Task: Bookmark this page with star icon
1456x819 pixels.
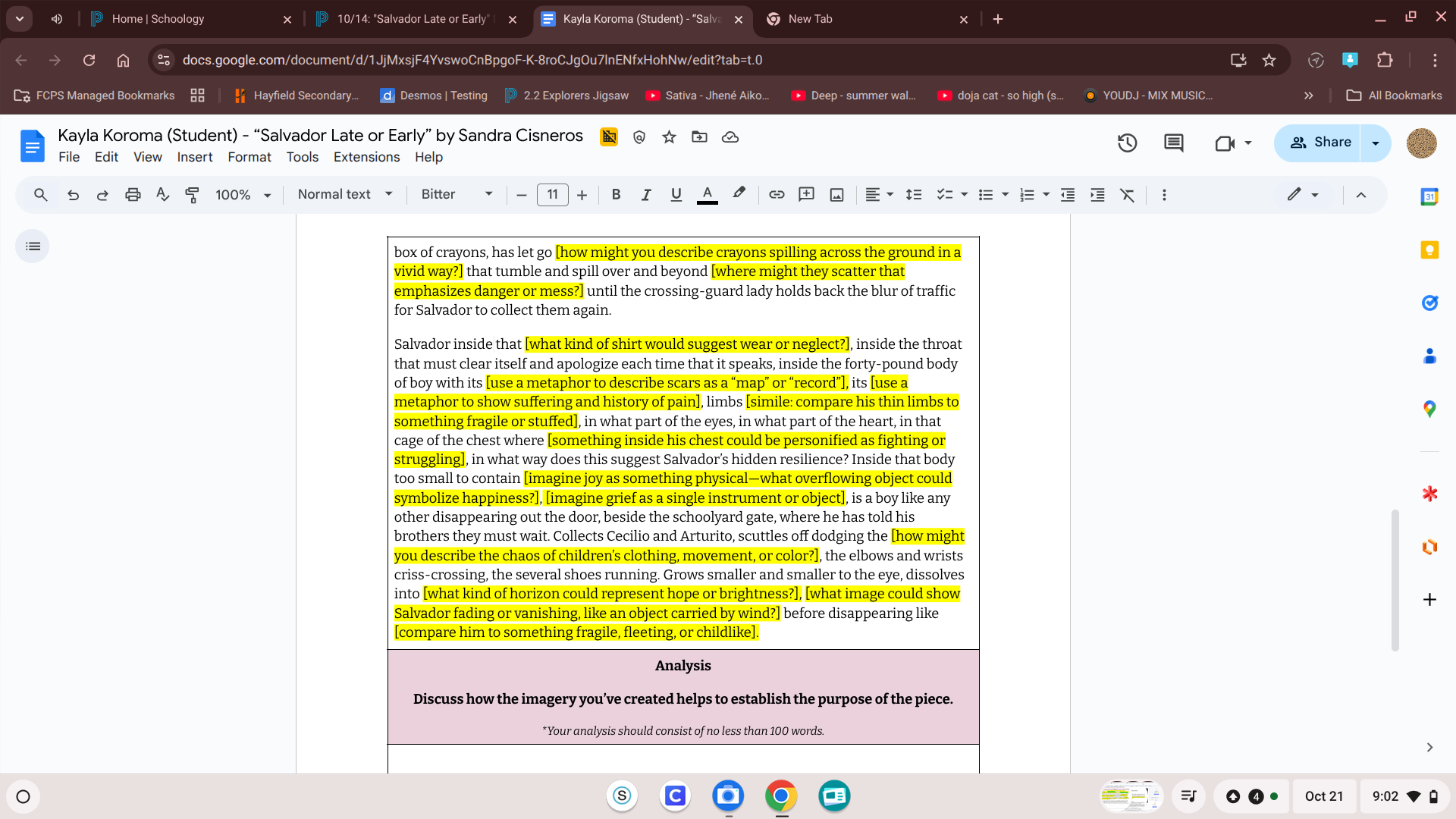Action: coord(1269,60)
